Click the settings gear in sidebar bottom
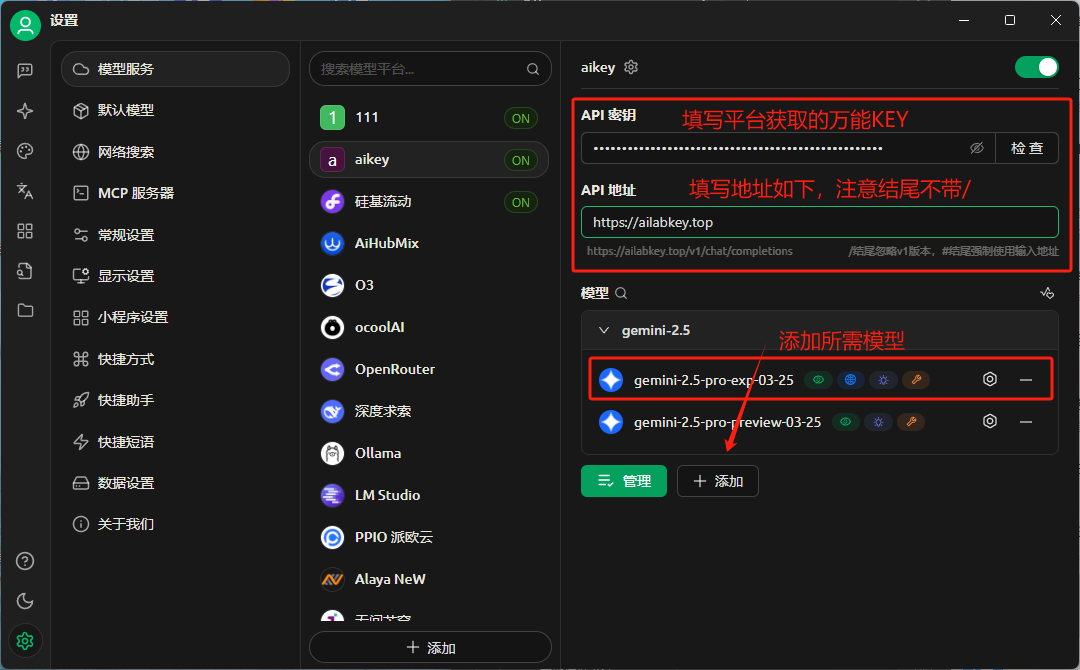The image size is (1080, 670). click(x=25, y=641)
